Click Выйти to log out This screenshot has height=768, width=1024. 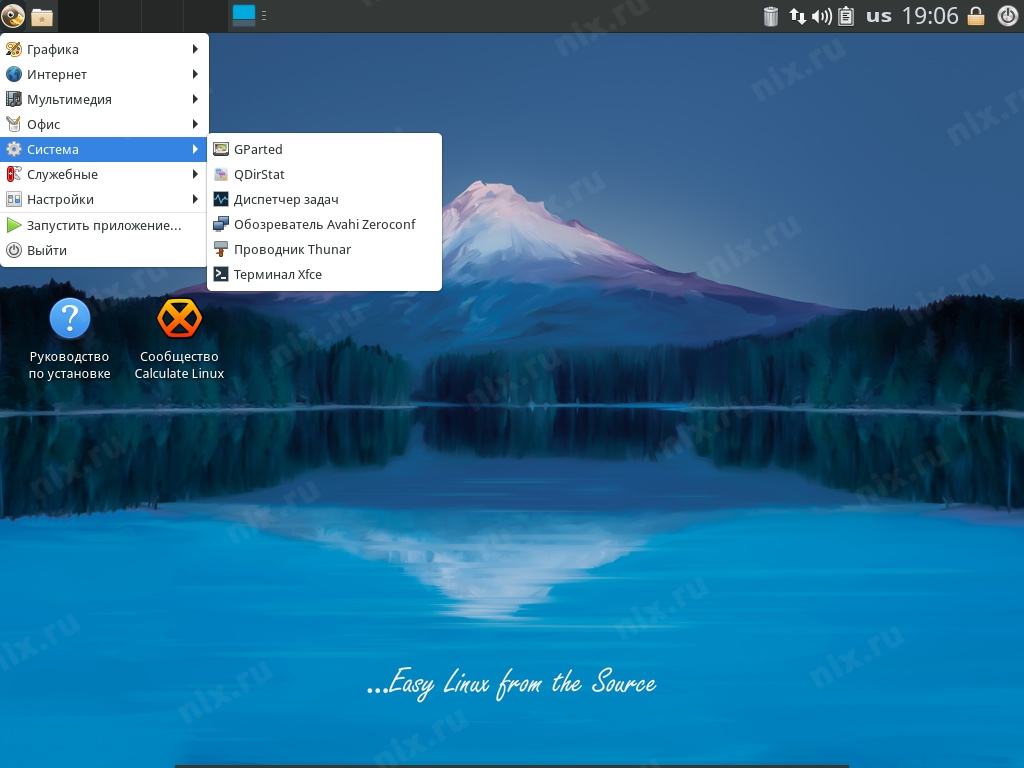pos(47,250)
